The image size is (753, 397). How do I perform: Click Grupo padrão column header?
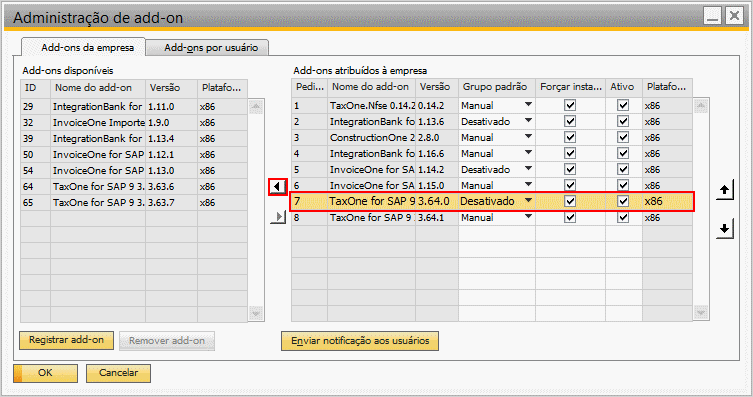[x=497, y=87]
